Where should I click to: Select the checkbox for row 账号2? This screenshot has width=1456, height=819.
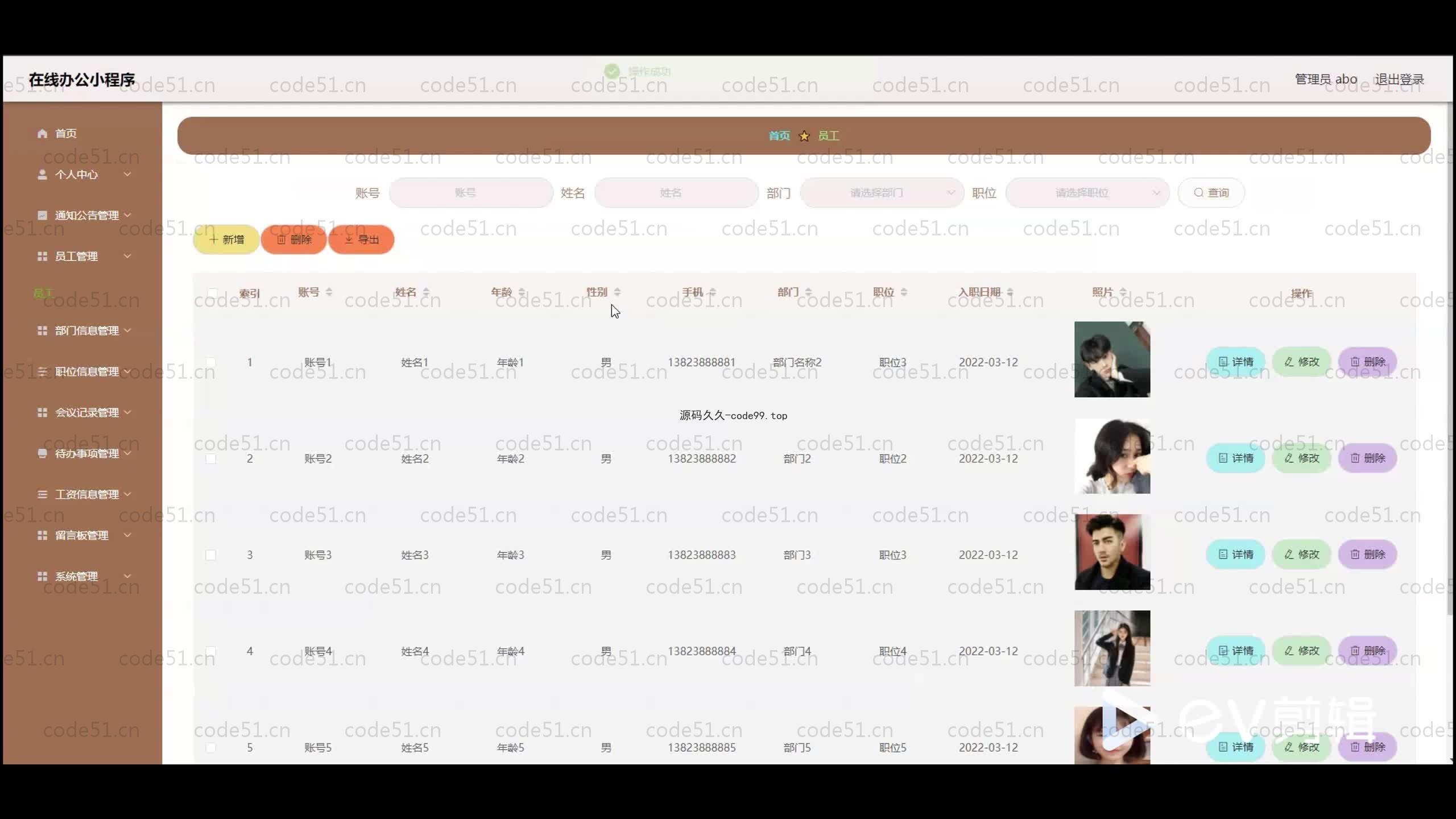click(210, 458)
